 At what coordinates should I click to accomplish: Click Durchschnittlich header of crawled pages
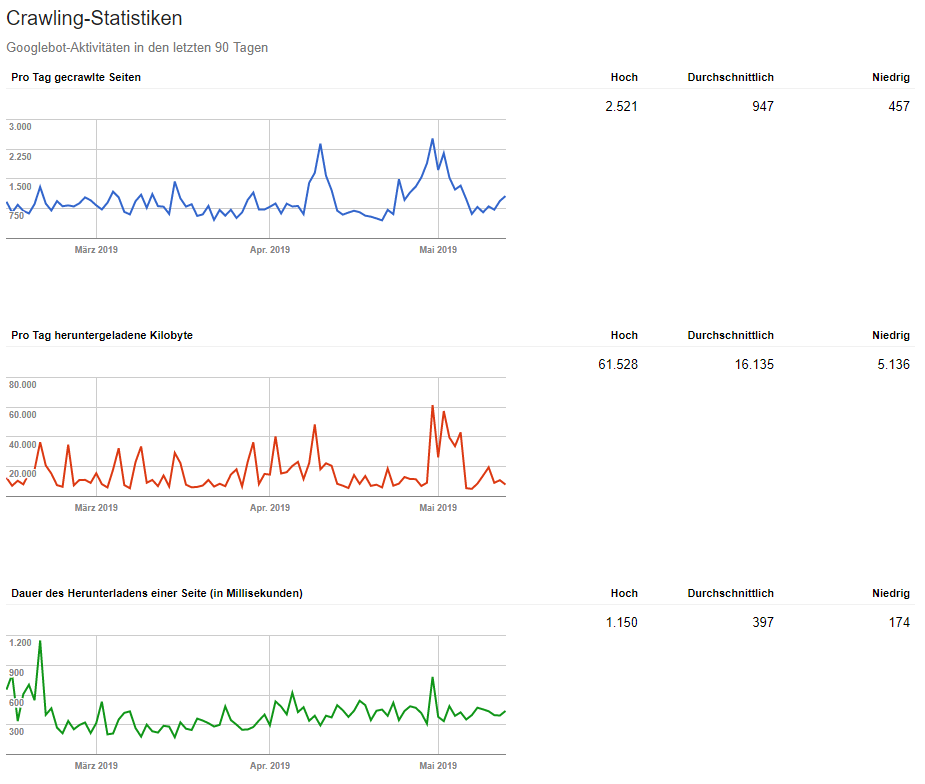click(x=730, y=77)
